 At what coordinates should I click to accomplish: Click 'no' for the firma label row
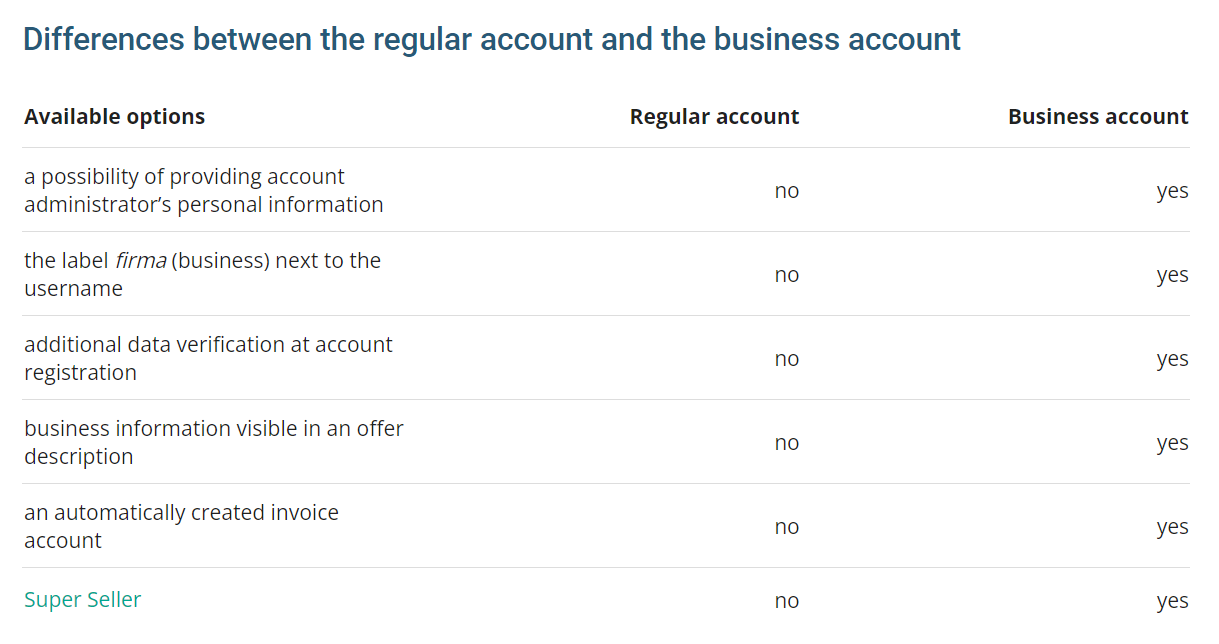pyautogui.click(x=786, y=275)
